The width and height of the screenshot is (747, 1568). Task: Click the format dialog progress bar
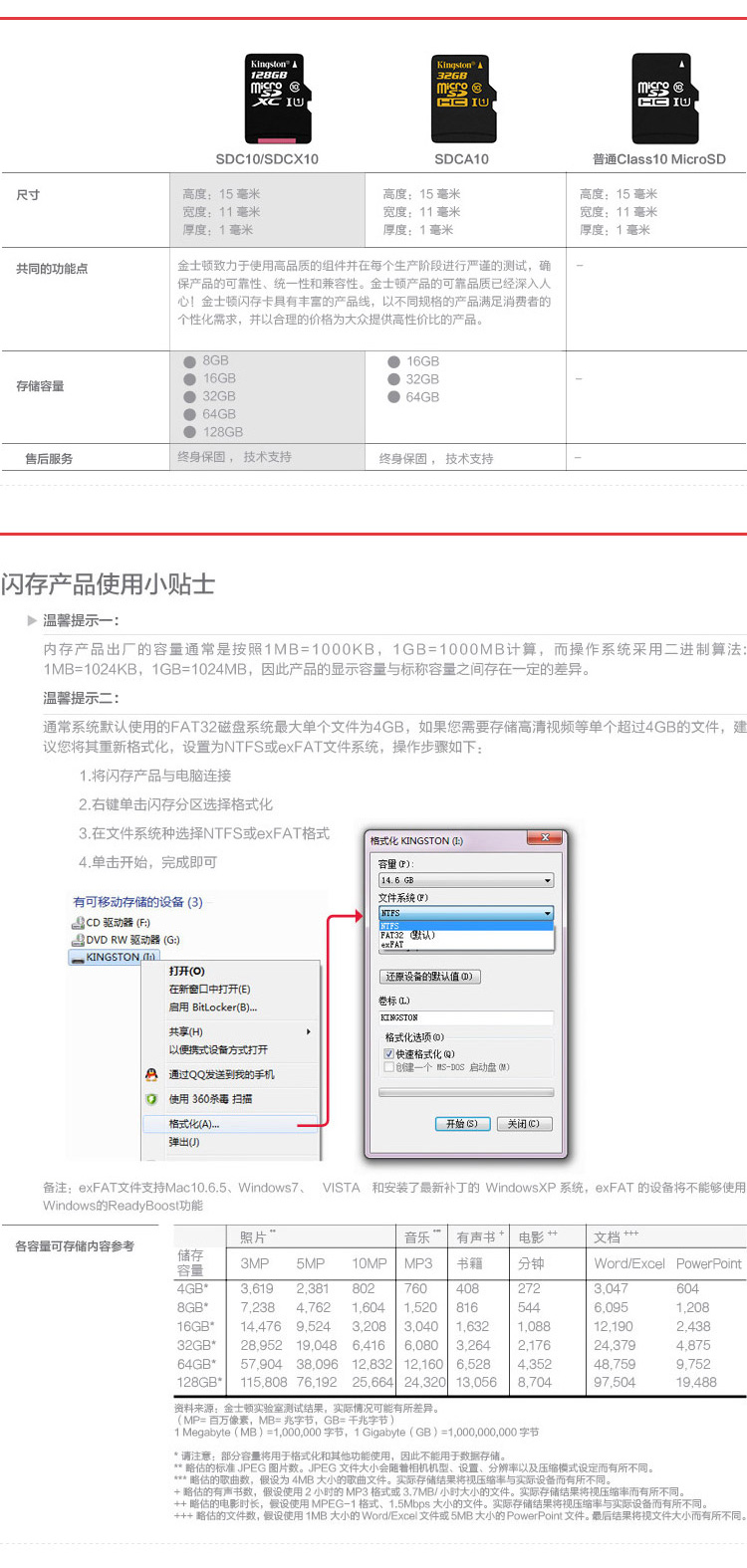point(465,1092)
